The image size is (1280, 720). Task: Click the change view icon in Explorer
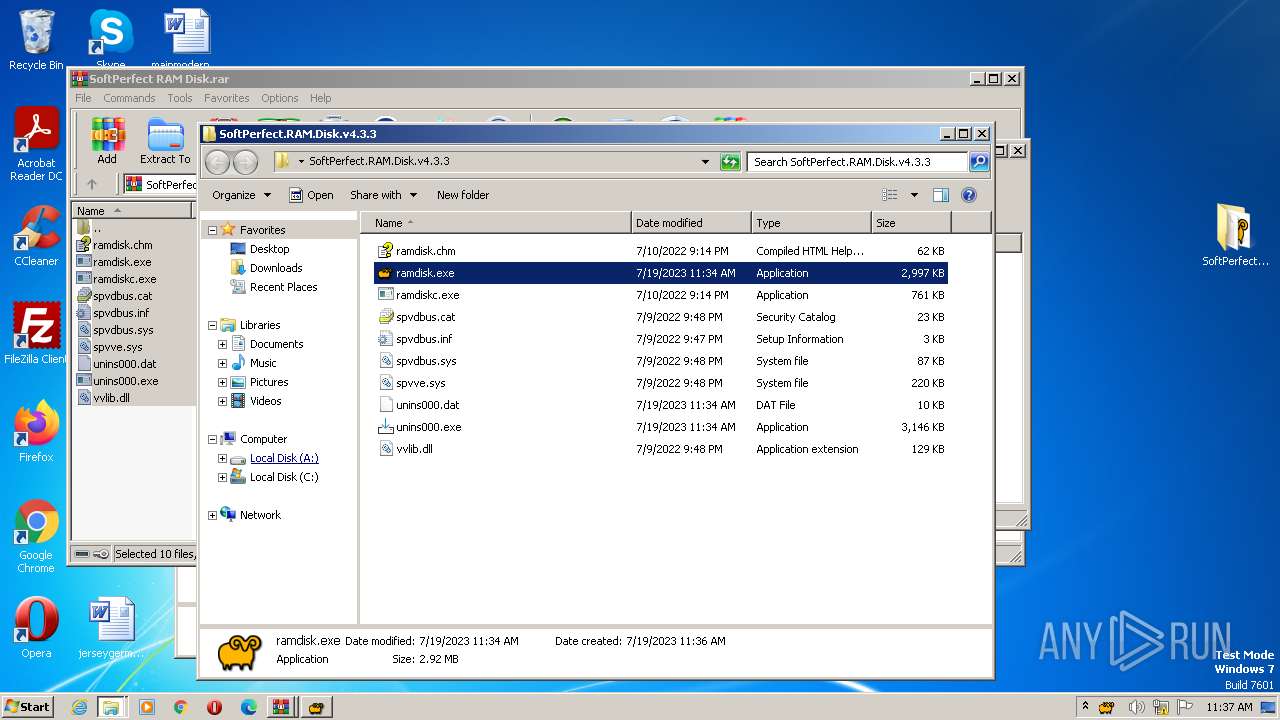tap(890, 195)
